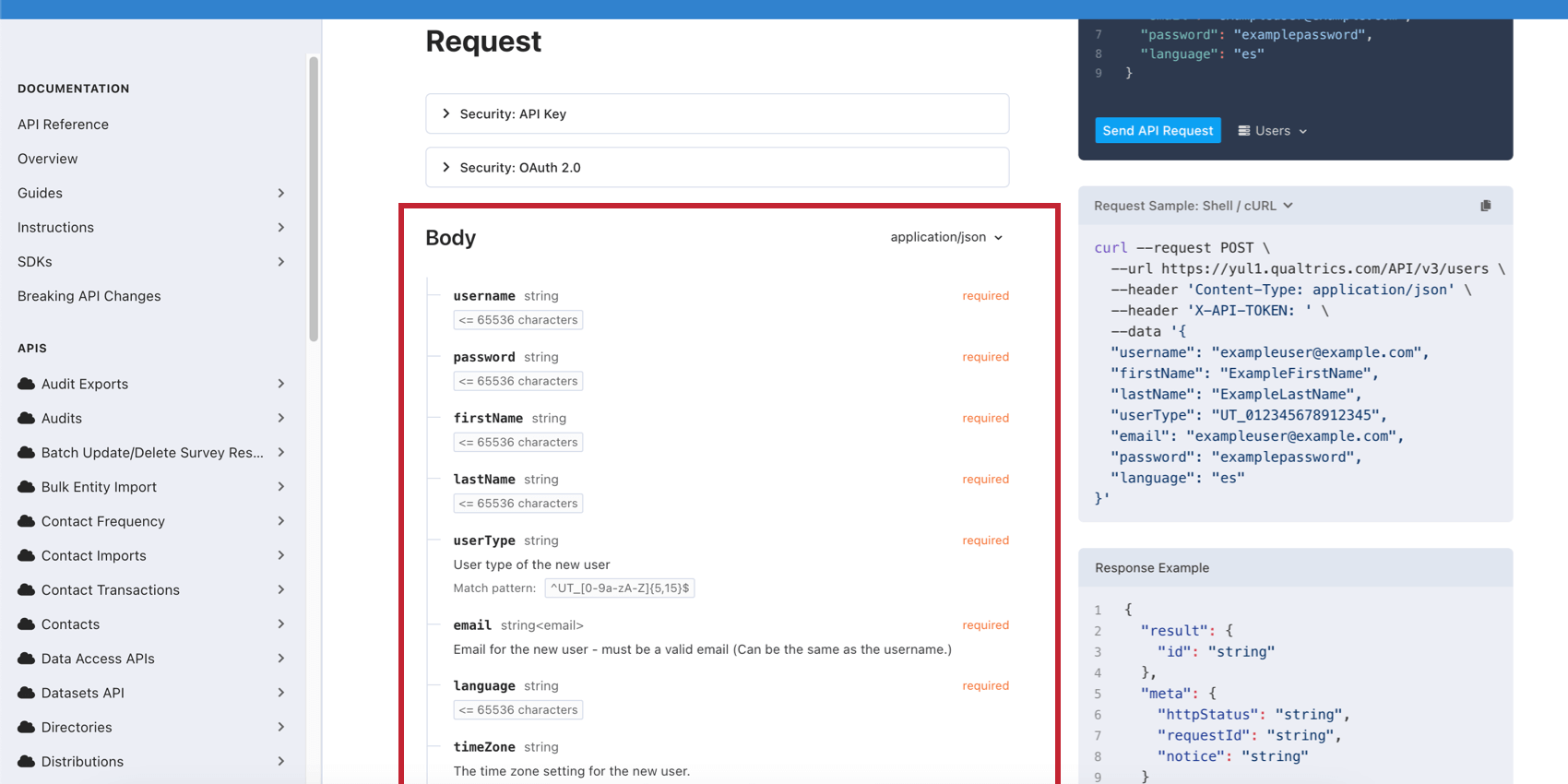Image resolution: width=1568 pixels, height=784 pixels.
Task: Open the Contacts API section
Action: 70,624
